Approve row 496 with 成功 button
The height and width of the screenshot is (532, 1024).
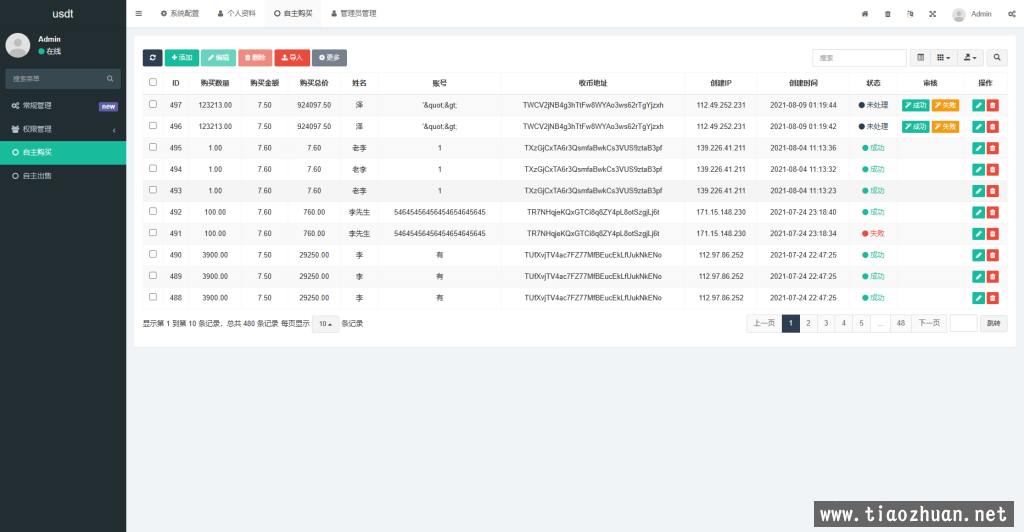pos(916,127)
